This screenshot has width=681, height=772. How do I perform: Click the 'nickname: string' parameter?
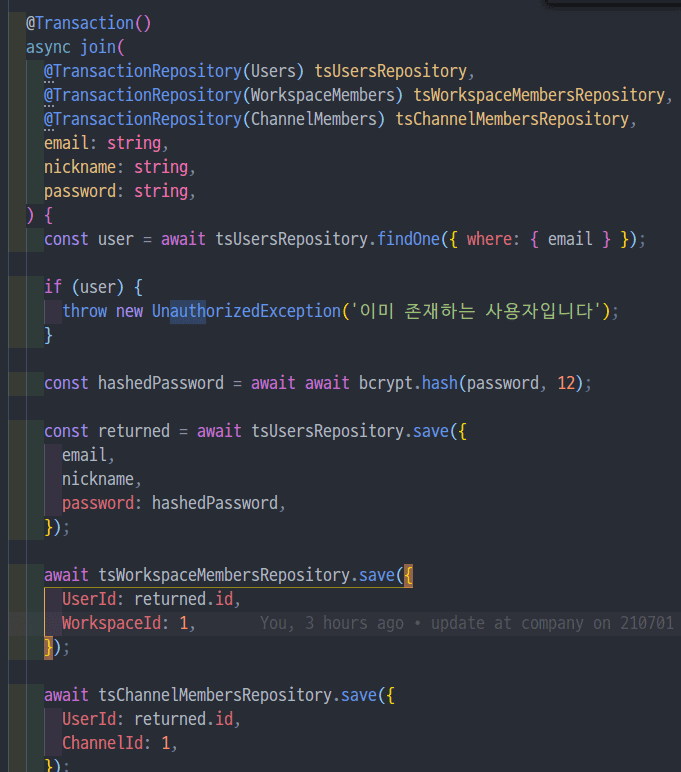point(116,167)
